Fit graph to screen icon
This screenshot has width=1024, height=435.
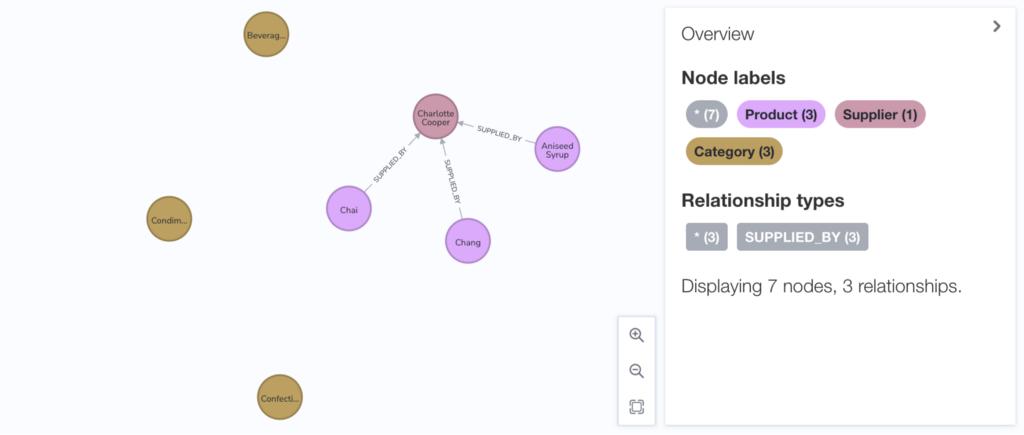click(636, 408)
